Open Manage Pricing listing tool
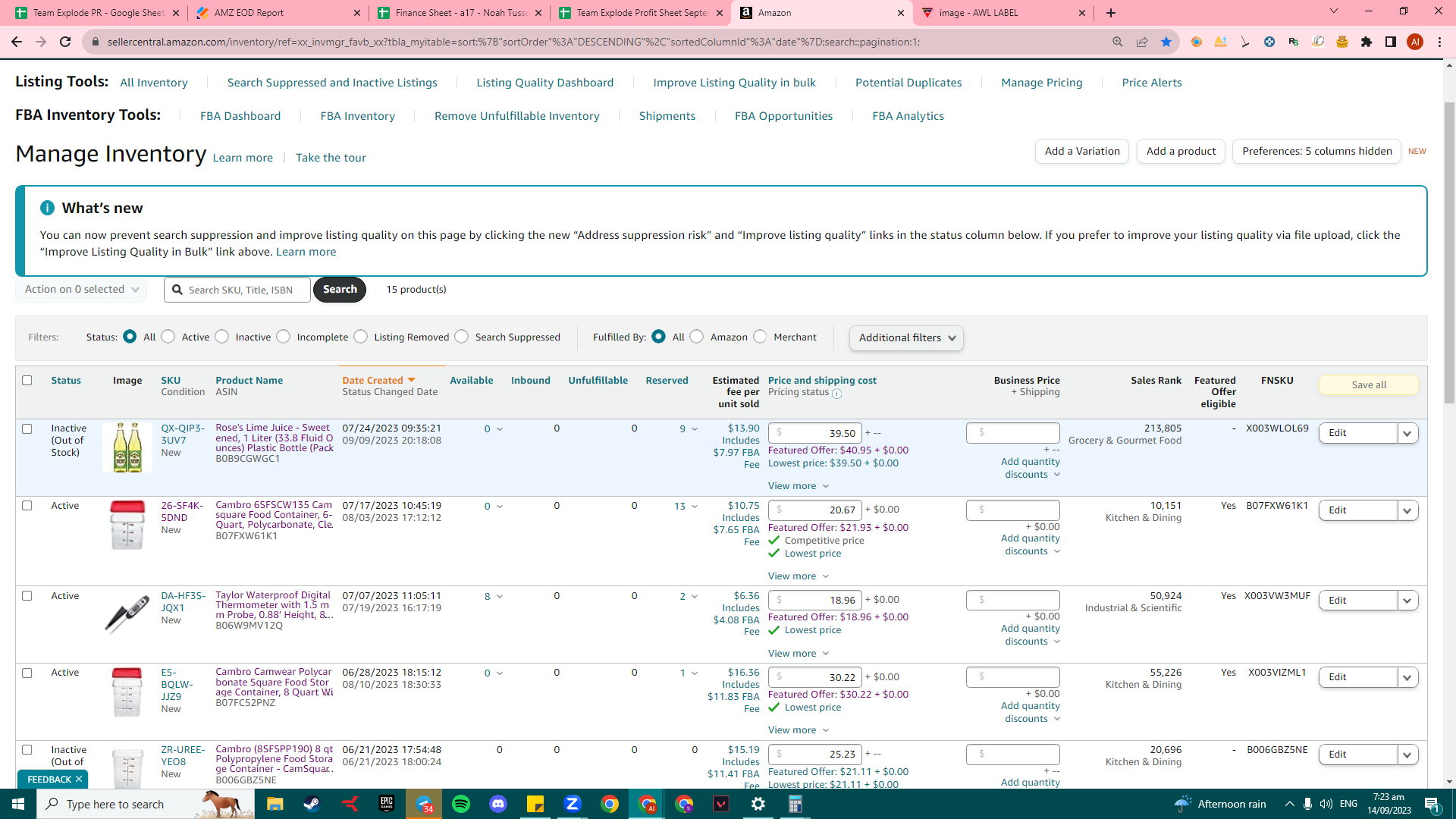The width and height of the screenshot is (1456, 819). coord(1042,83)
